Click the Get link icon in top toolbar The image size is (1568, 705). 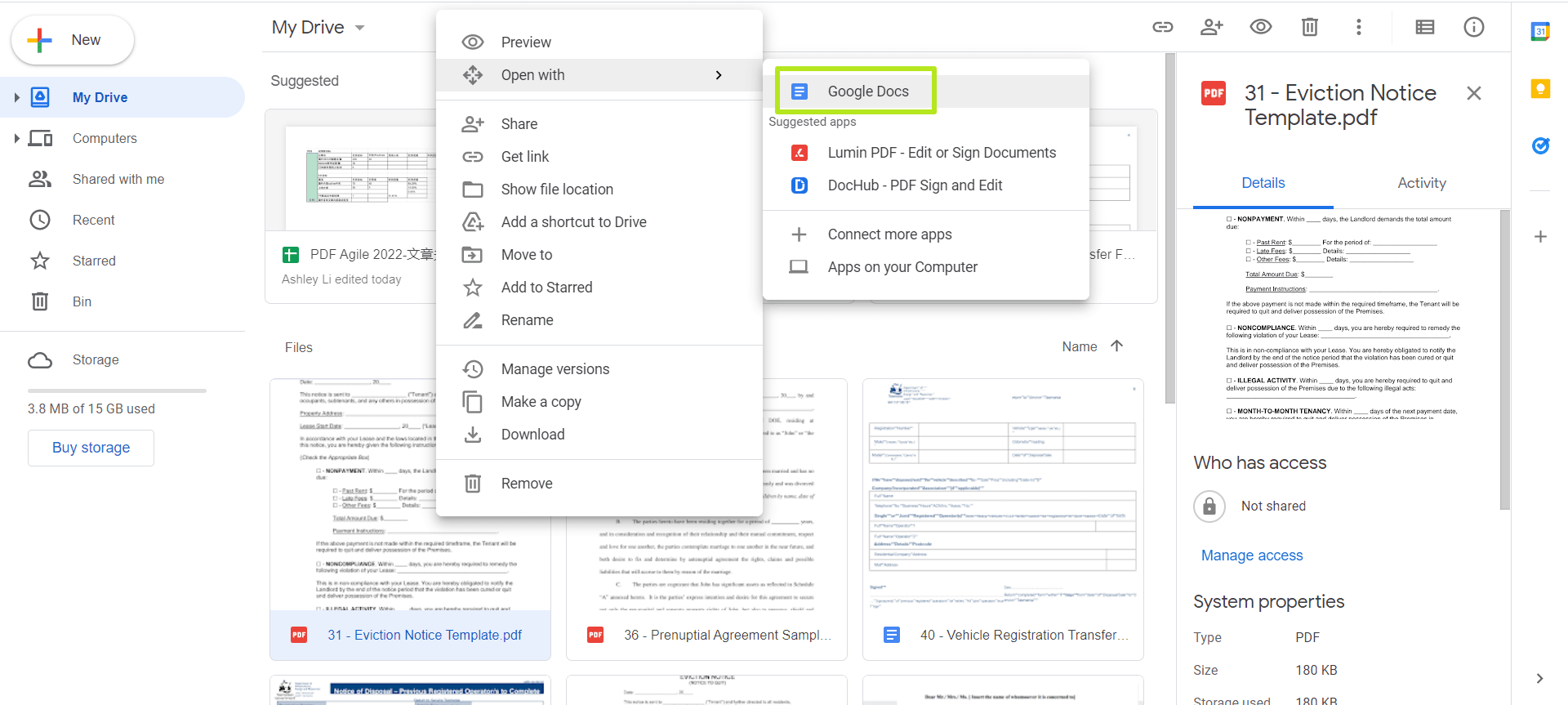point(1162,27)
